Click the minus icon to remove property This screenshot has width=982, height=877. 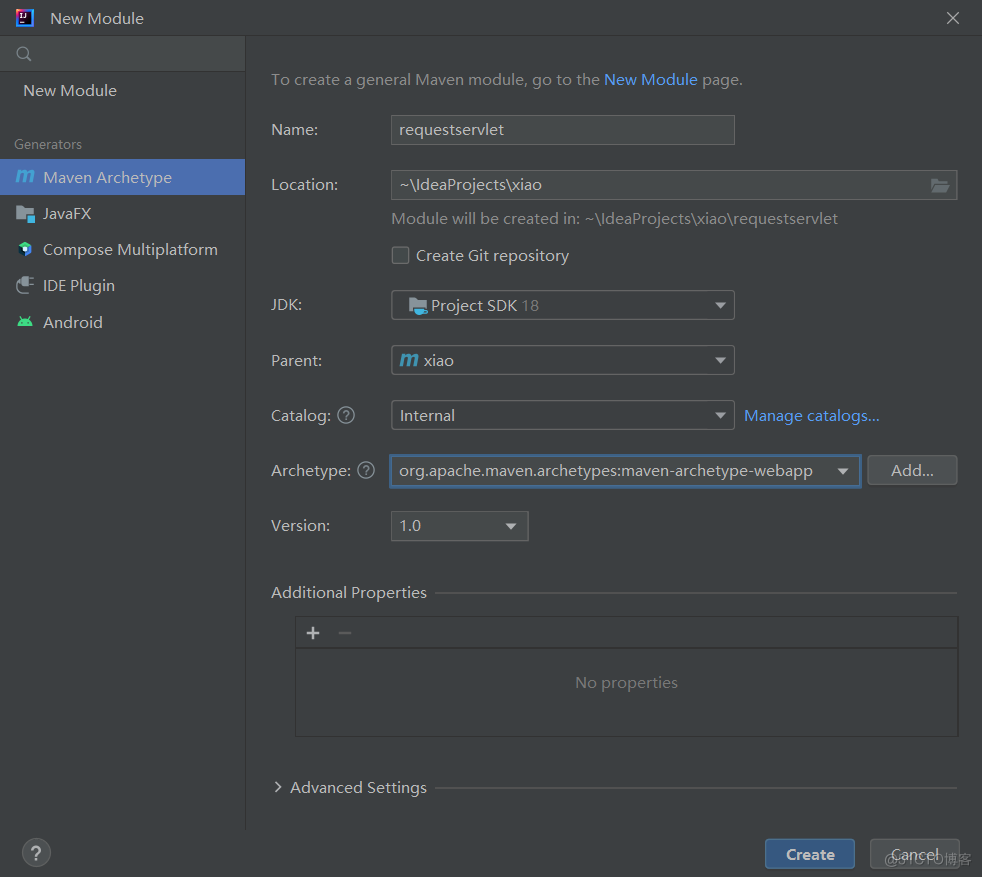pyautogui.click(x=345, y=633)
